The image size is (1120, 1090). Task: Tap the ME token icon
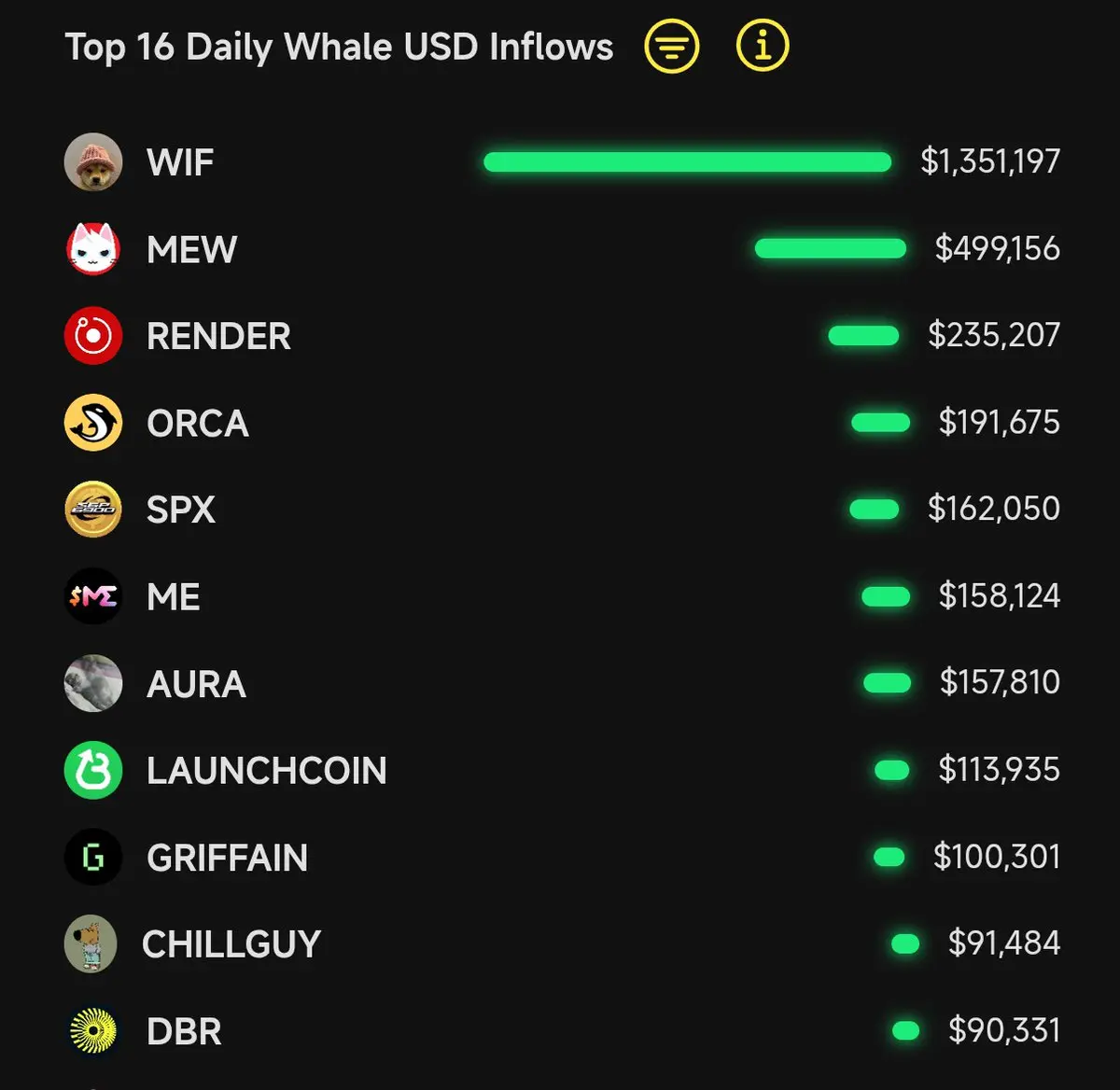pyautogui.click(x=93, y=596)
